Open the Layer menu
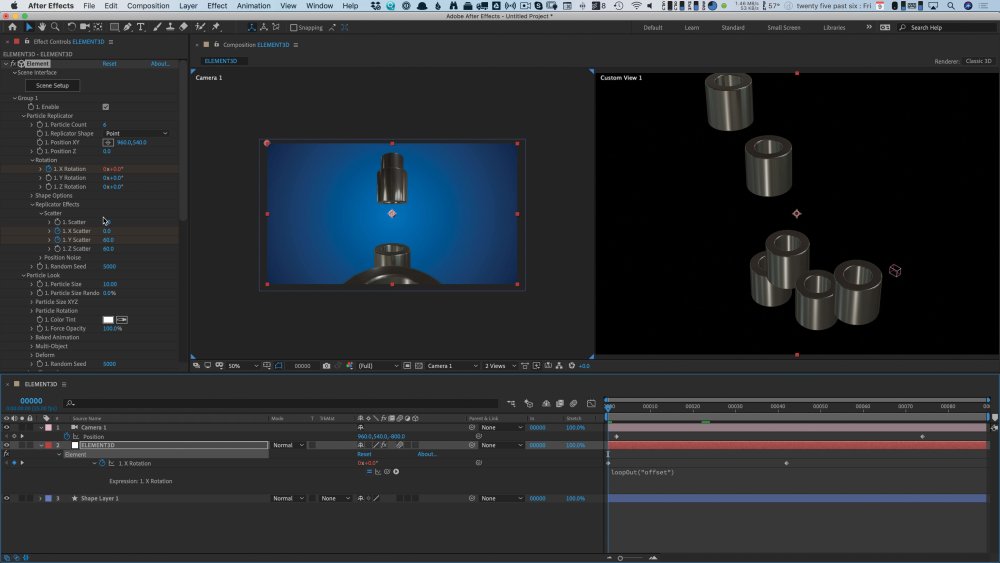Image resolution: width=1000 pixels, height=563 pixels. coord(188,6)
